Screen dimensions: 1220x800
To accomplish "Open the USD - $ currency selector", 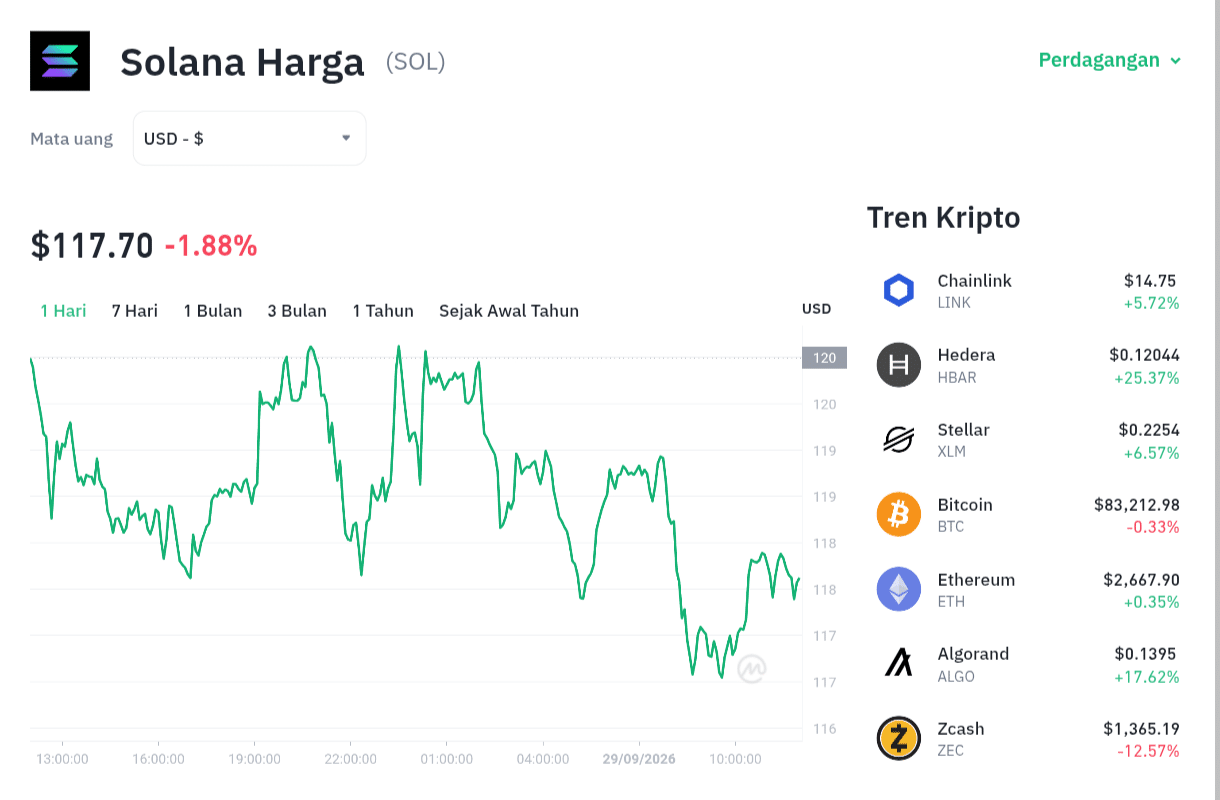I will pos(249,138).
